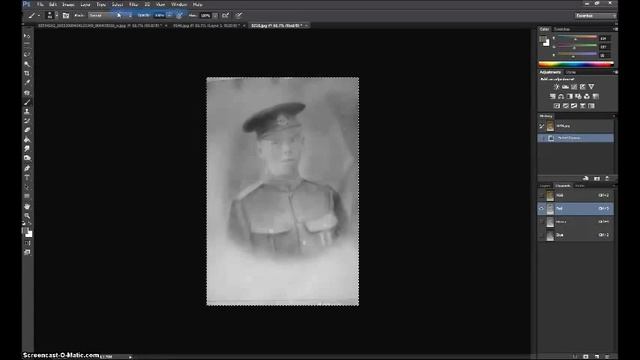The height and width of the screenshot is (360, 640).
Task: Toggle pressure for opacity button
Action: (179, 16)
